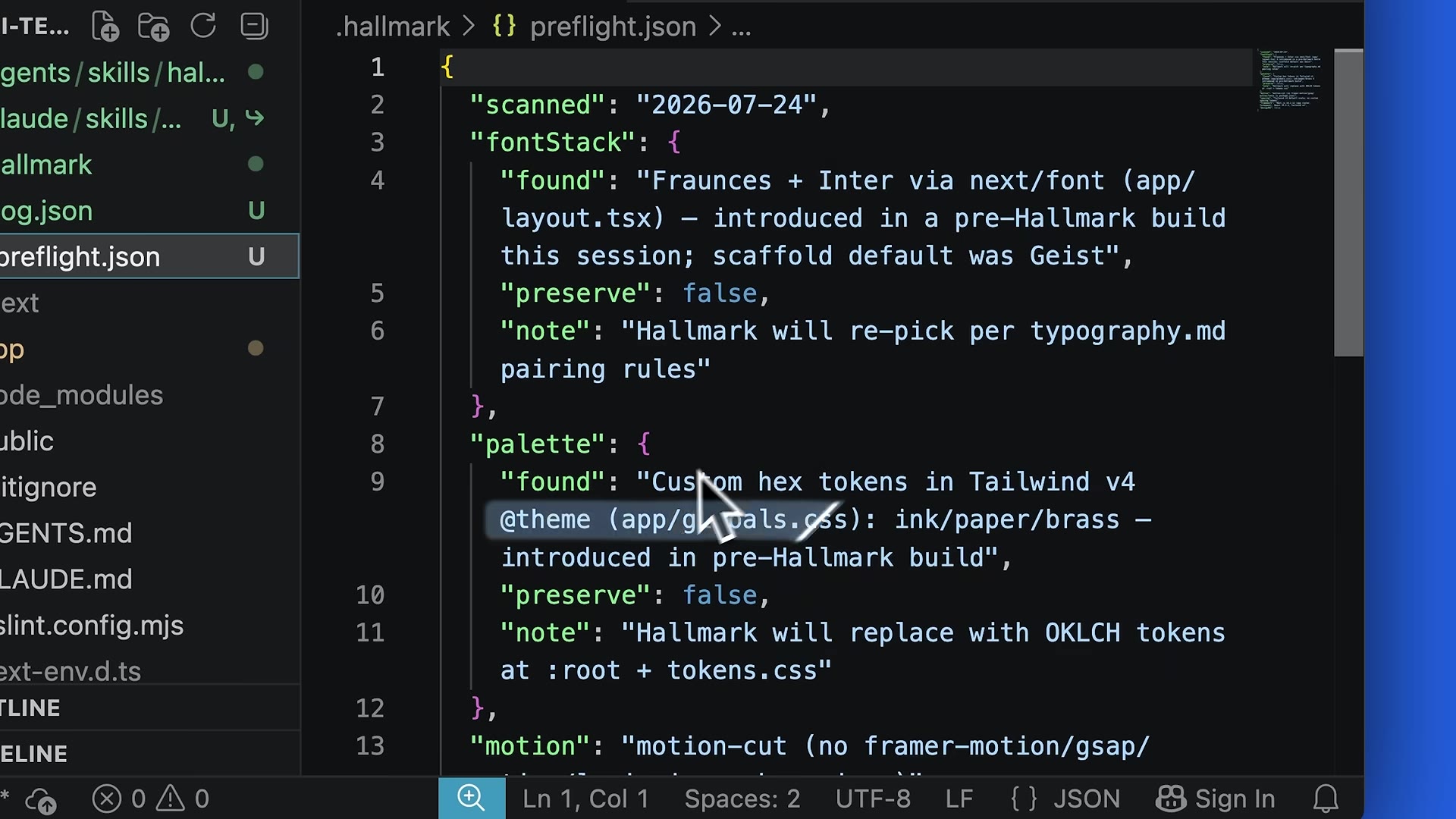Click the code minimap preview
The width and height of the screenshot is (1456, 819).
(x=1291, y=80)
